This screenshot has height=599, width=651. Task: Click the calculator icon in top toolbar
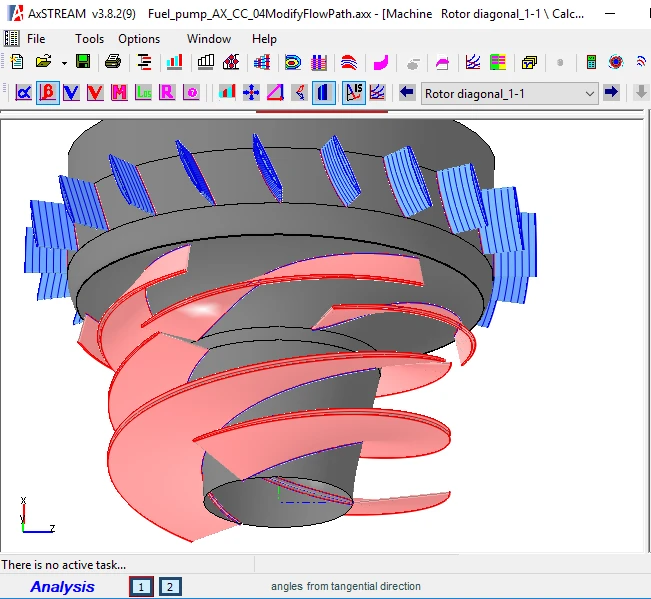(591, 62)
